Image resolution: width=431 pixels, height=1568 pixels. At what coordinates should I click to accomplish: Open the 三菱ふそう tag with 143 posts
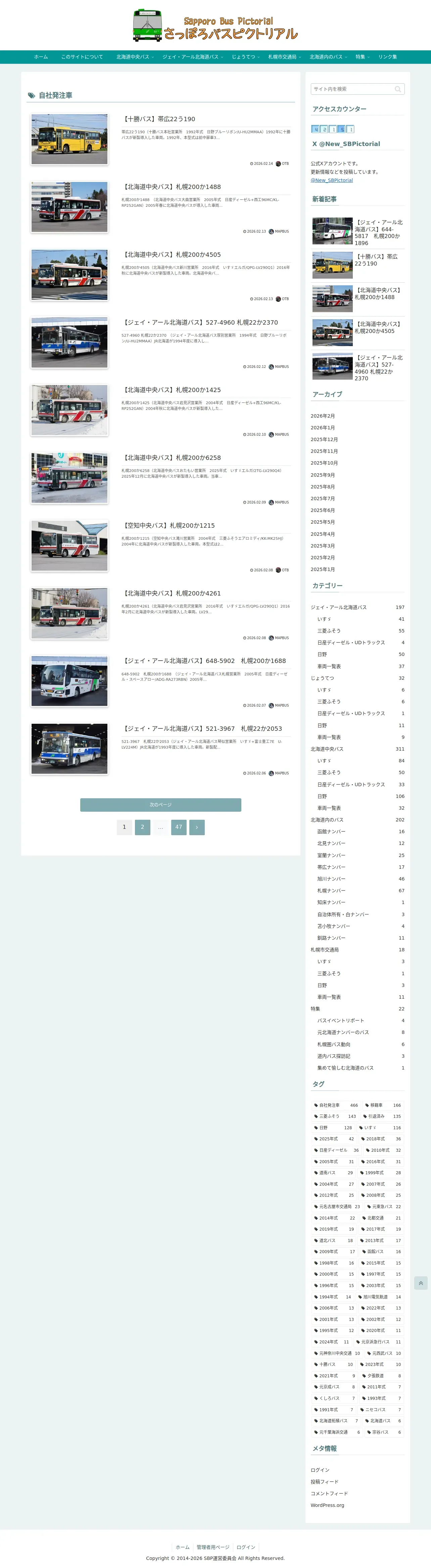click(x=335, y=1116)
